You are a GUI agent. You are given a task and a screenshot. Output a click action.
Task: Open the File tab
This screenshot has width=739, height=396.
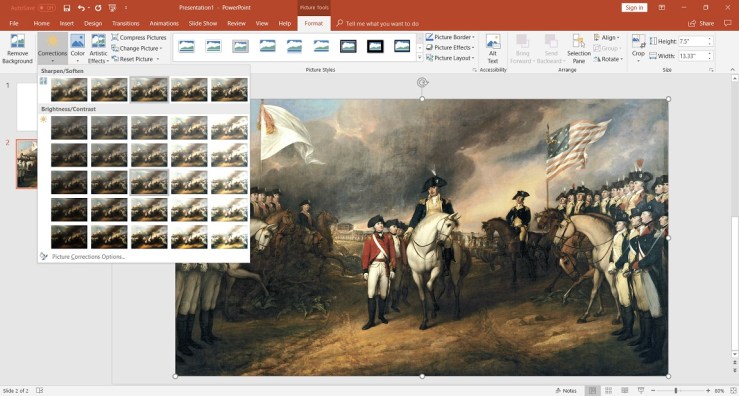pyautogui.click(x=14, y=23)
